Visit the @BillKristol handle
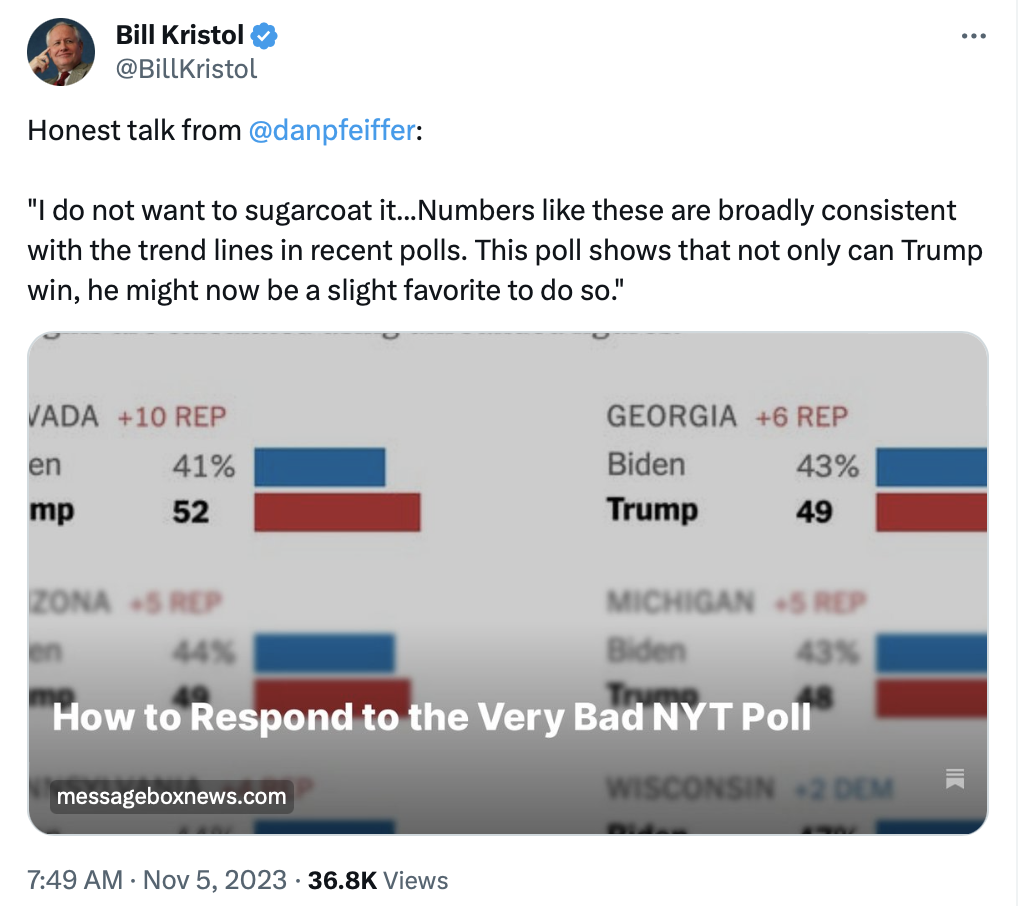 186,68
